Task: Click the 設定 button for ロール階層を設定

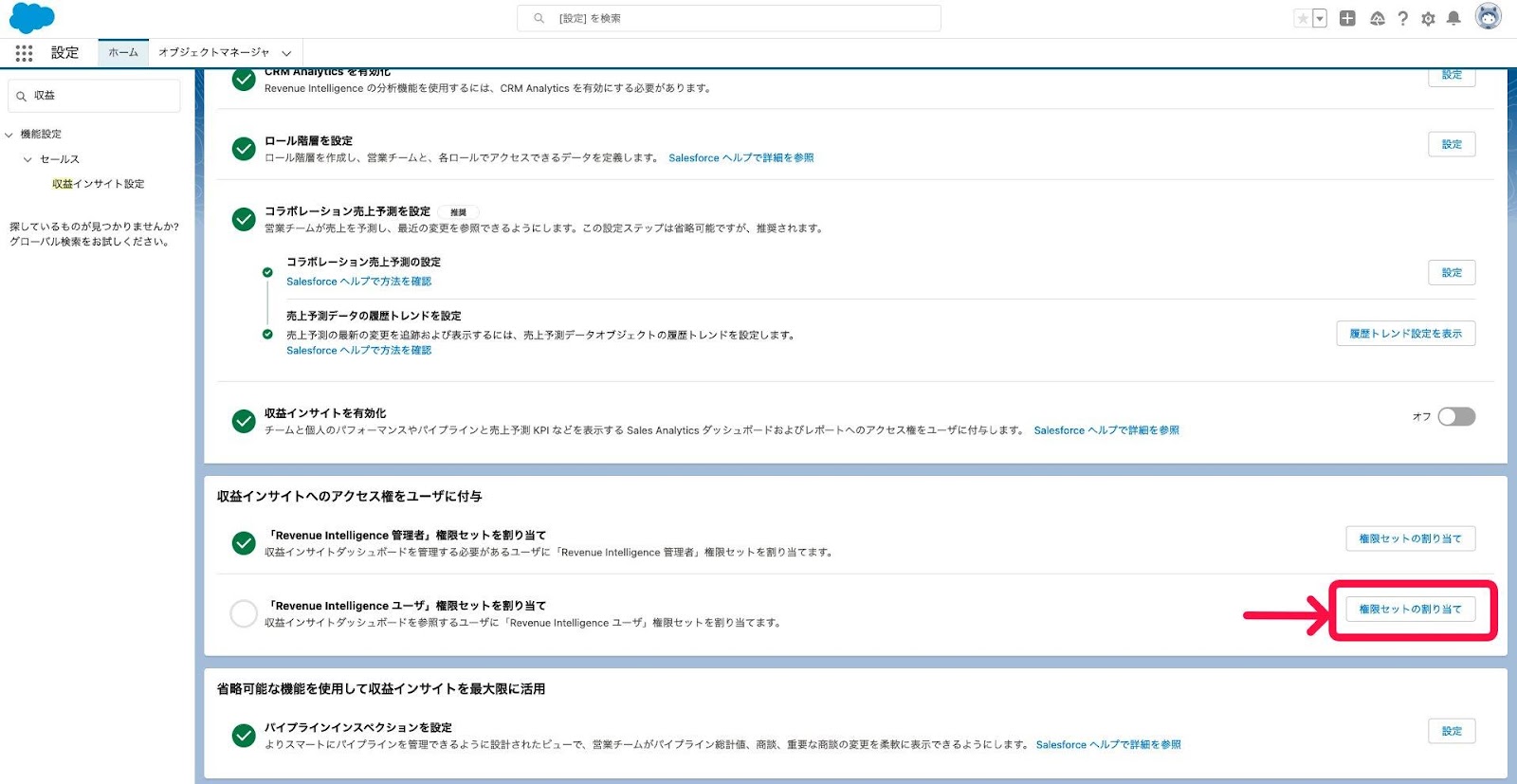Action: tap(1452, 144)
